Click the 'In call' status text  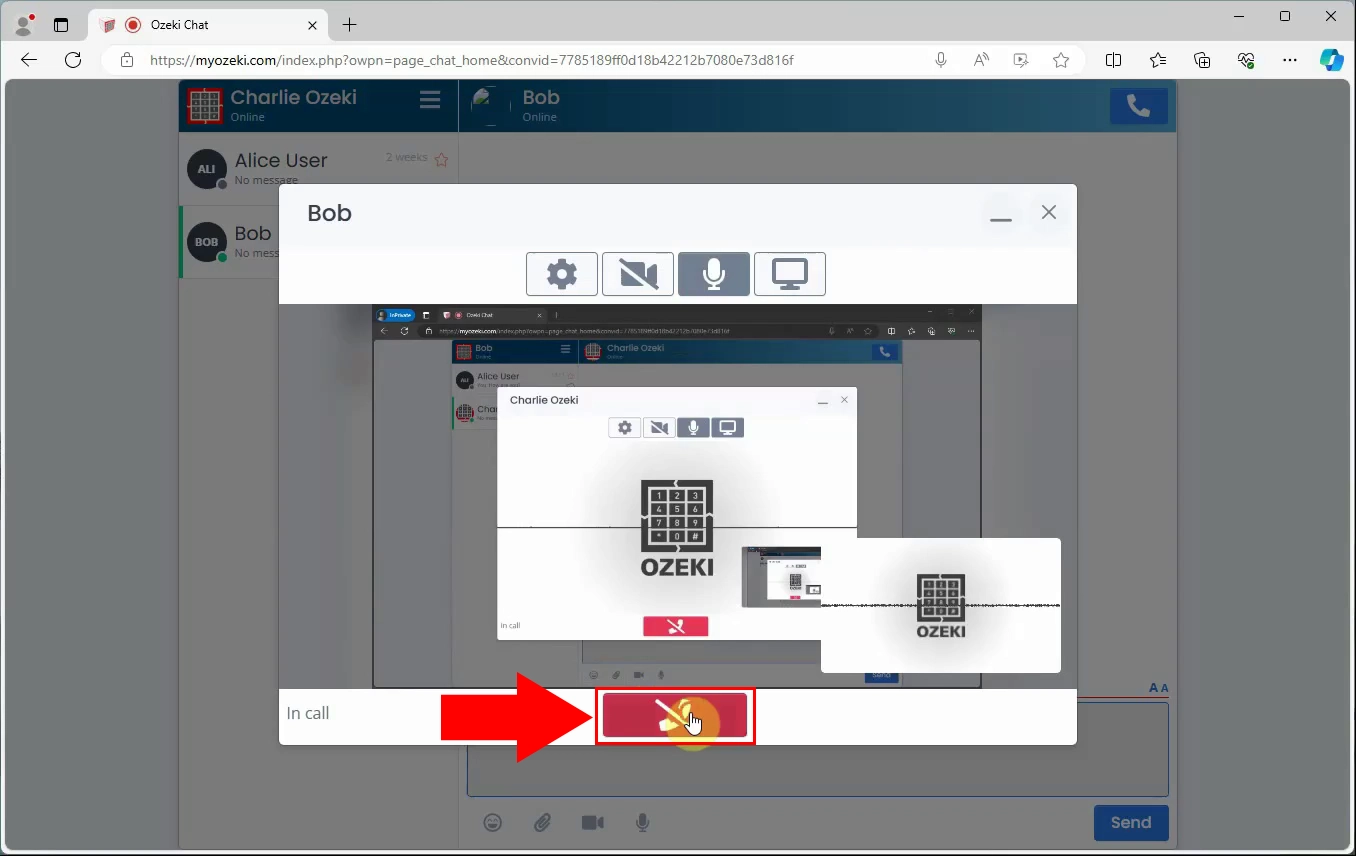308,713
